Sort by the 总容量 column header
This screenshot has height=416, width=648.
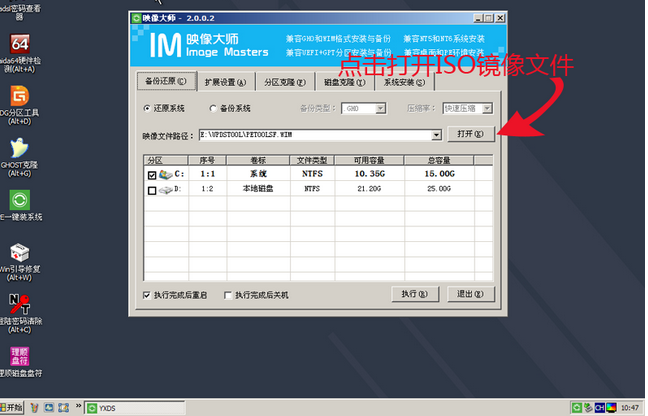pyautogui.click(x=439, y=160)
